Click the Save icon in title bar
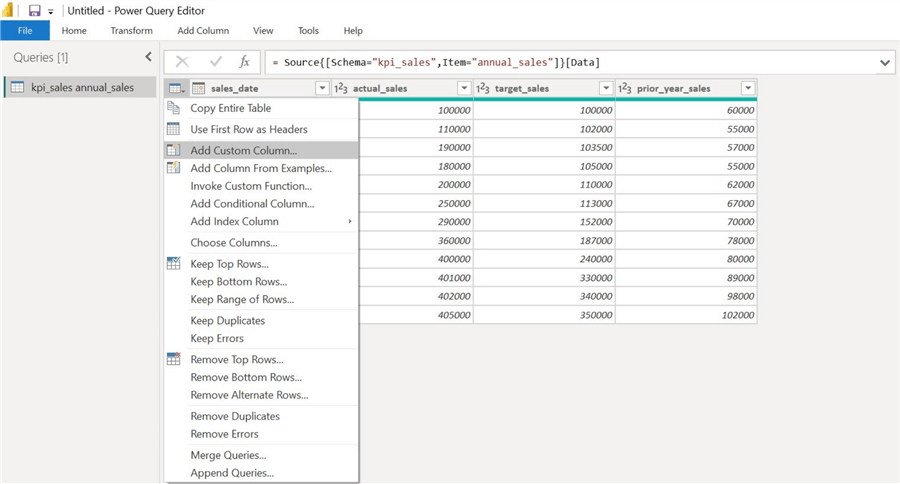 click(34, 10)
